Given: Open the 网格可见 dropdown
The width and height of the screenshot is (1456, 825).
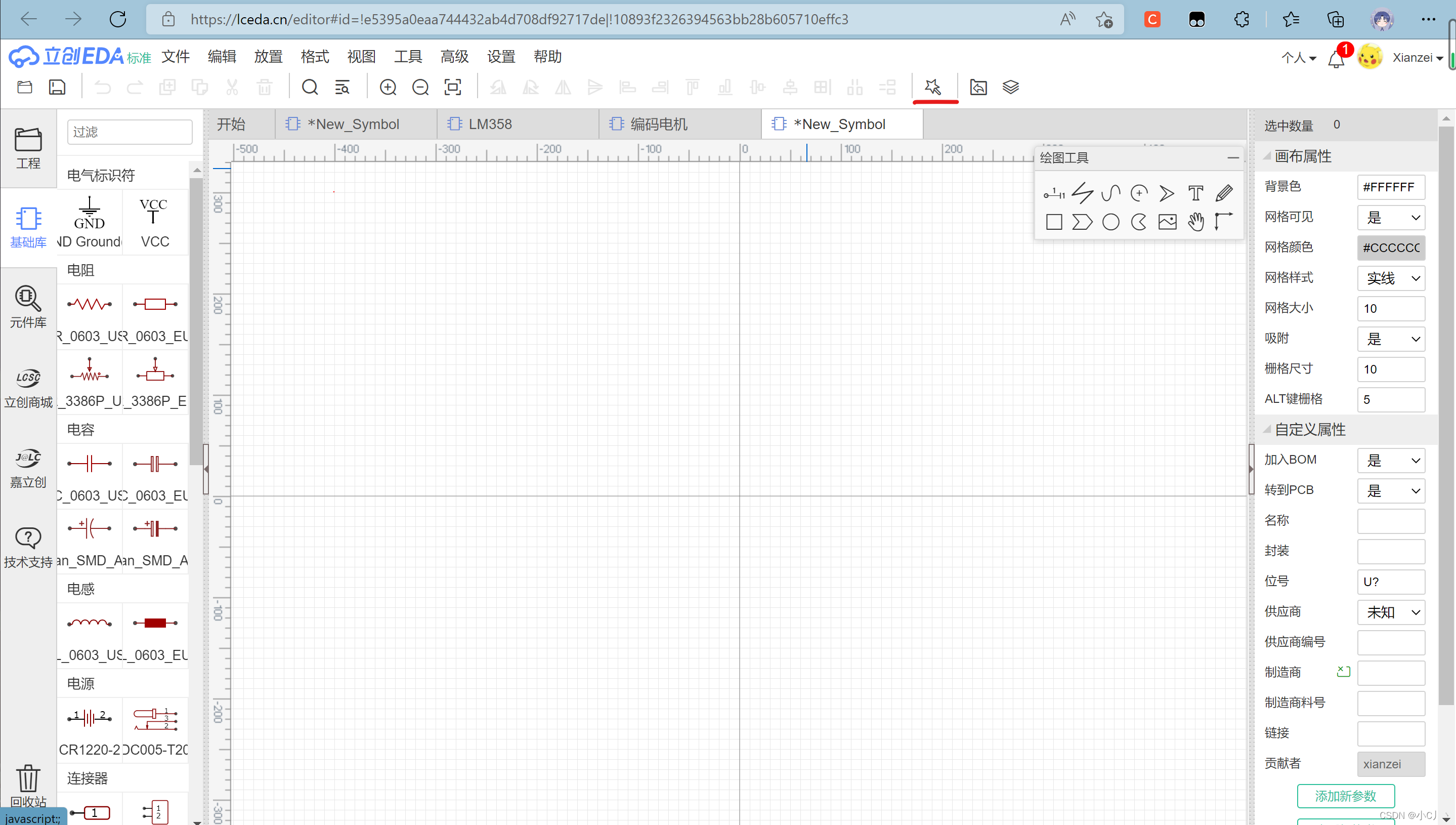Looking at the screenshot, I should tap(1391, 218).
